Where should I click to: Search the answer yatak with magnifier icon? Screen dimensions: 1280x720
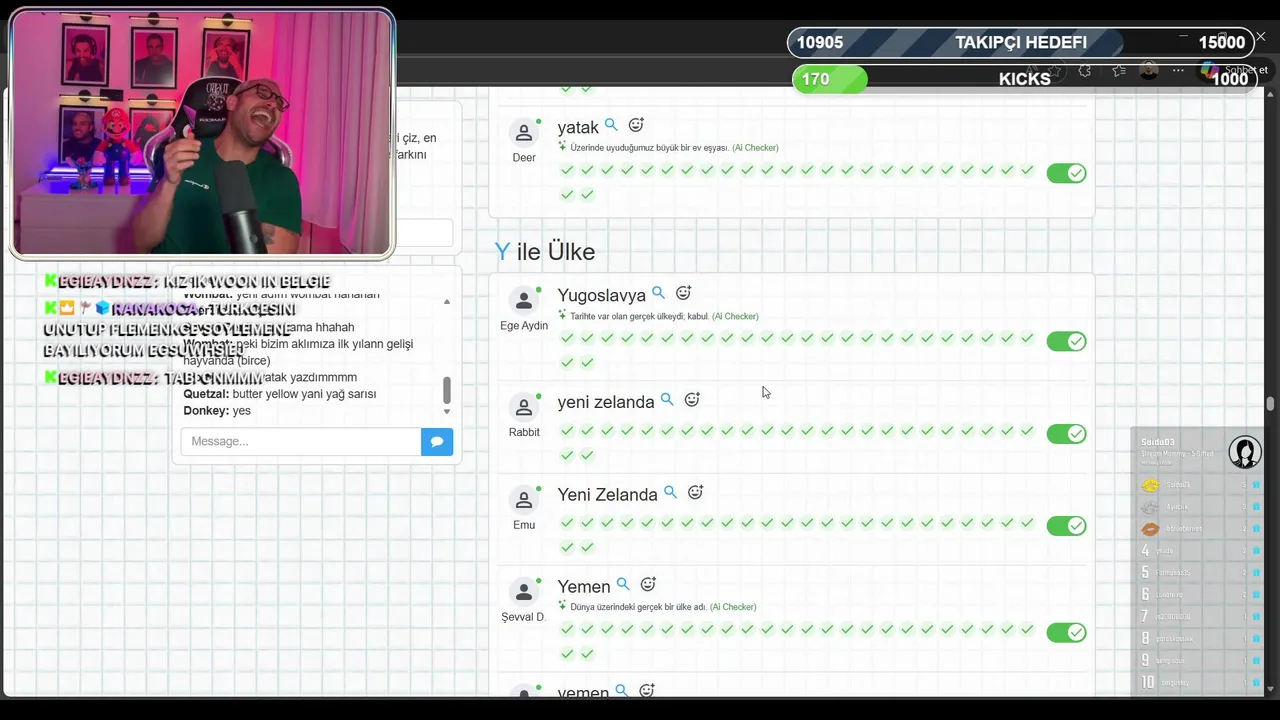pos(611,126)
